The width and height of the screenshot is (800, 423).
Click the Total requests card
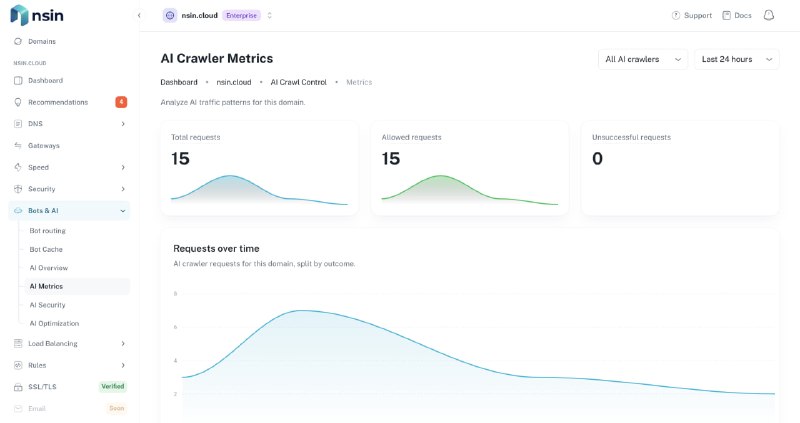tap(259, 168)
